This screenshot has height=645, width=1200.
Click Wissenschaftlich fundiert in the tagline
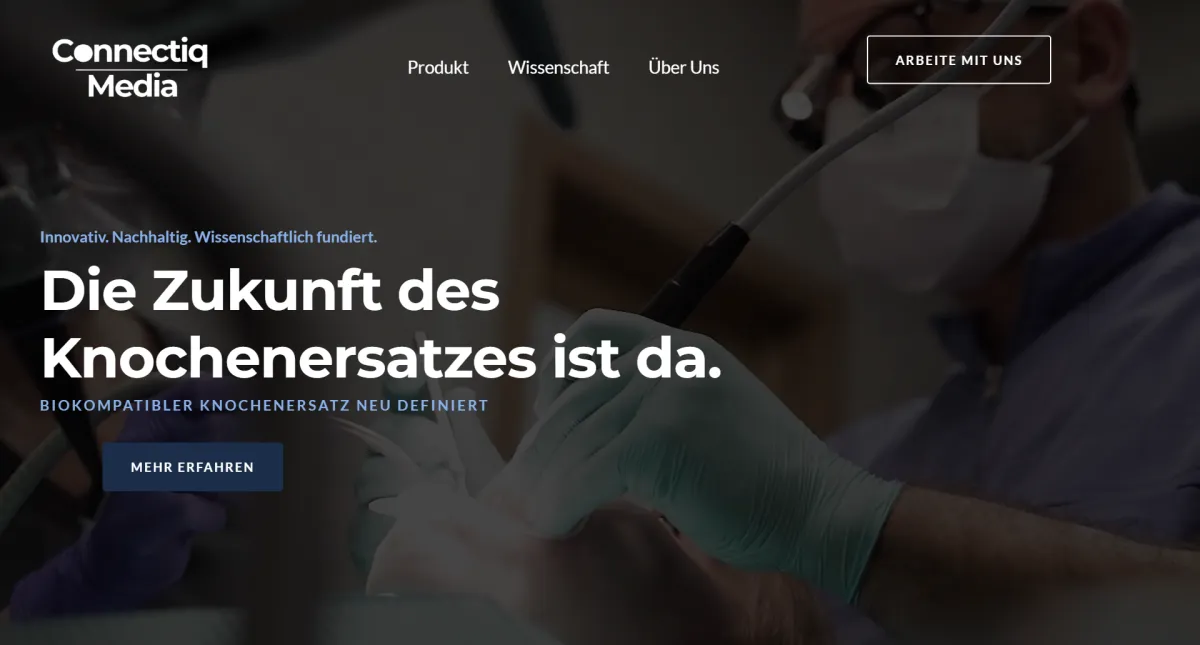point(285,237)
